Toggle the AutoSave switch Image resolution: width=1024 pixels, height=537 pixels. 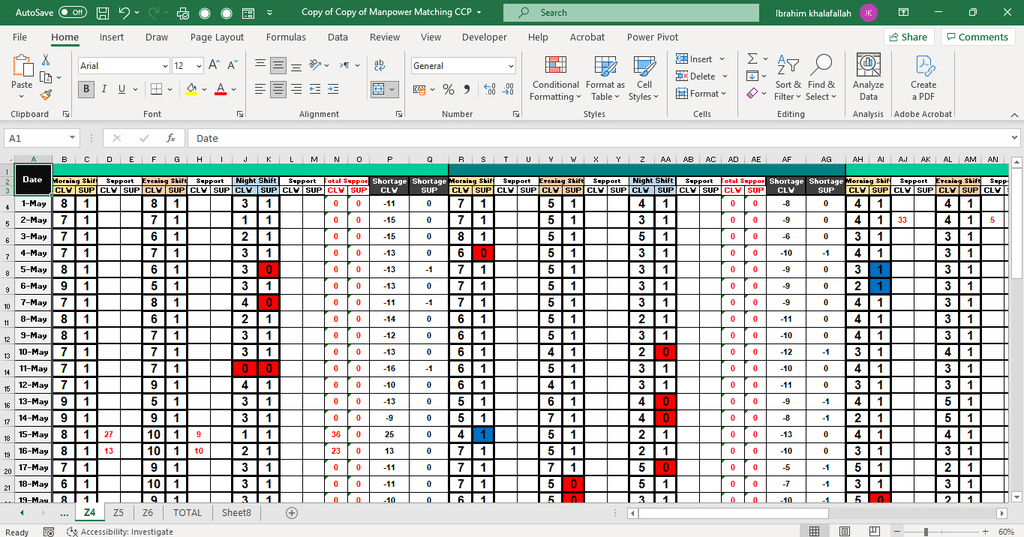[x=72, y=12]
